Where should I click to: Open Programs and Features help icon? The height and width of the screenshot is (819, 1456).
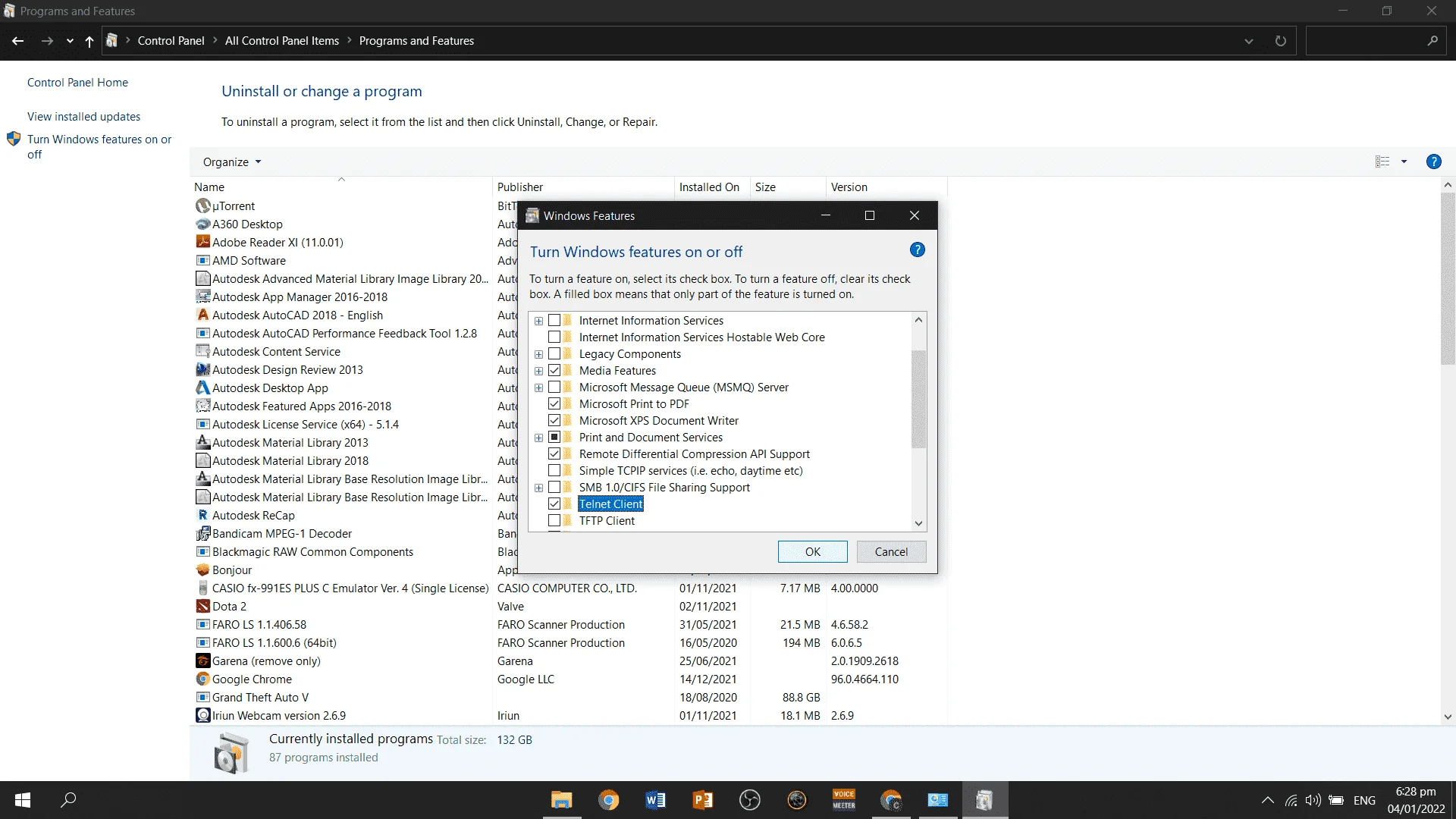(1433, 162)
